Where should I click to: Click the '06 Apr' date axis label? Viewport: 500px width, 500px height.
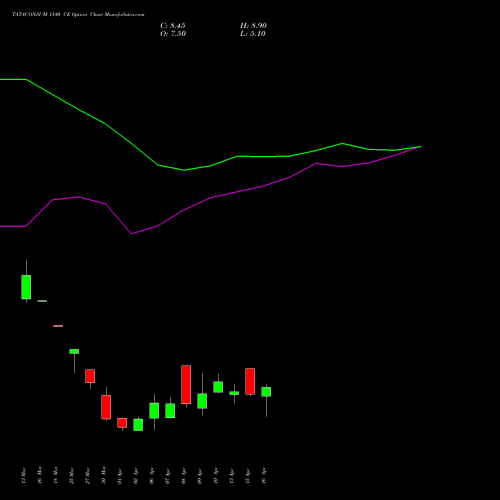(x=151, y=477)
